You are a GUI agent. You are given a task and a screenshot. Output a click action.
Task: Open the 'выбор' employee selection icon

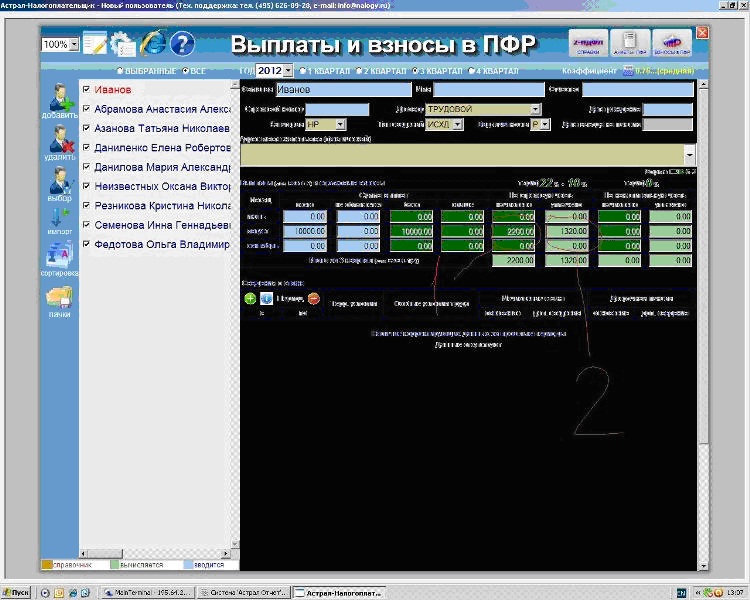point(59,182)
